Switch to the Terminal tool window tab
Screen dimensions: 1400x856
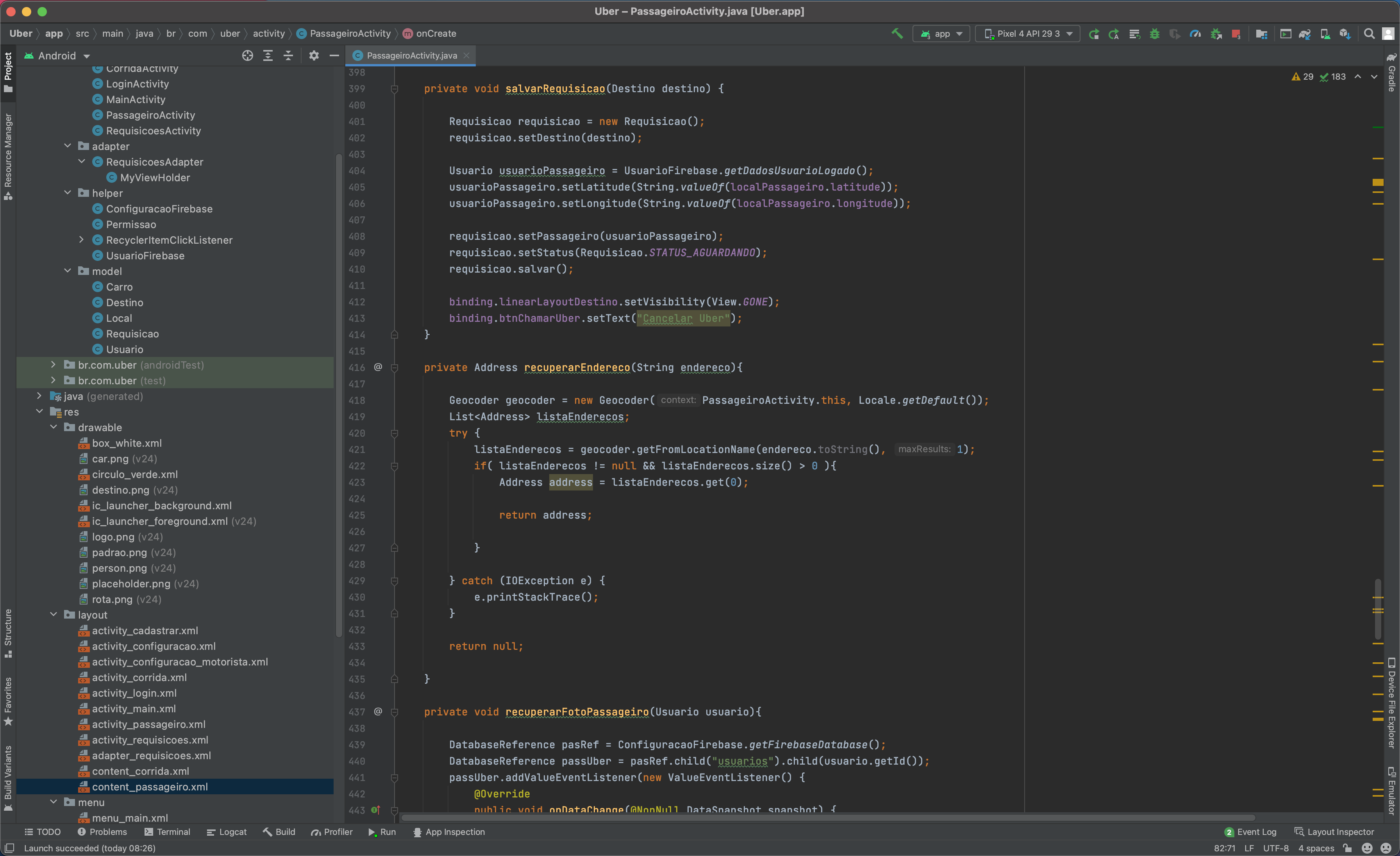pyautogui.click(x=167, y=831)
